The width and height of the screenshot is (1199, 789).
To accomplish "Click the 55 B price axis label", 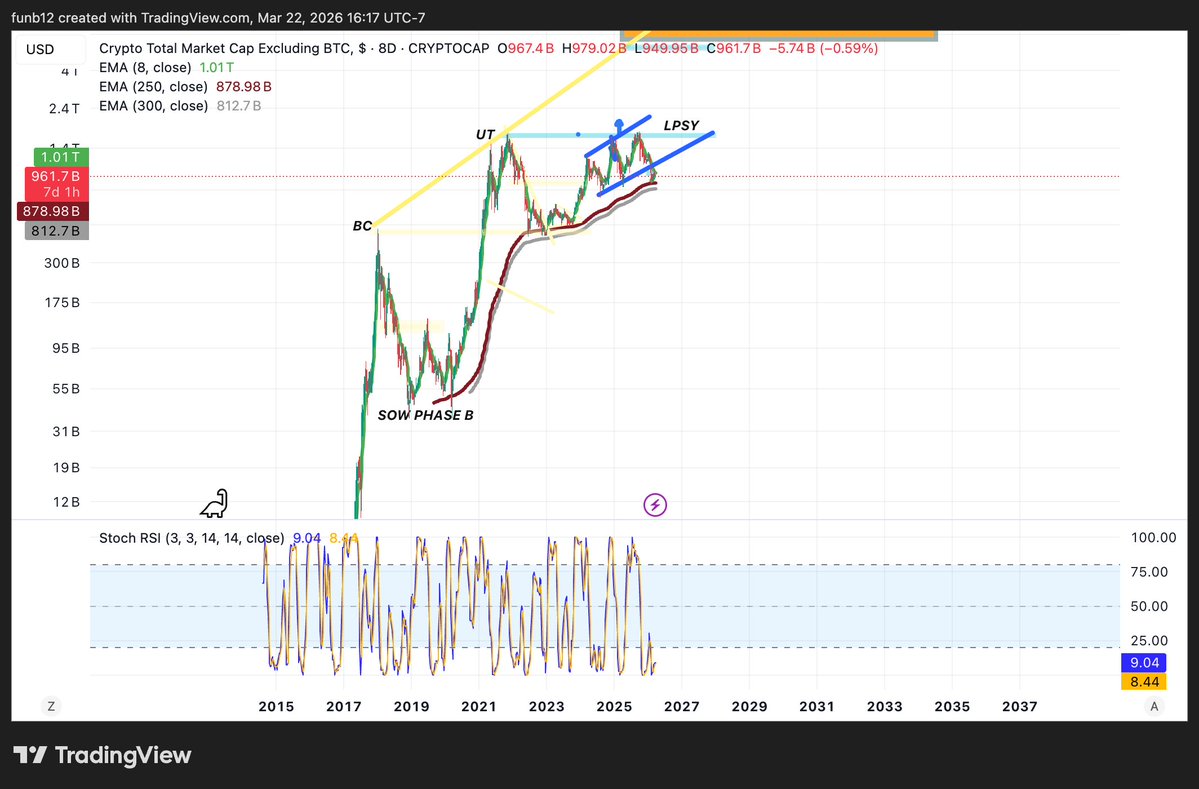I will pyautogui.click(x=66, y=388).
